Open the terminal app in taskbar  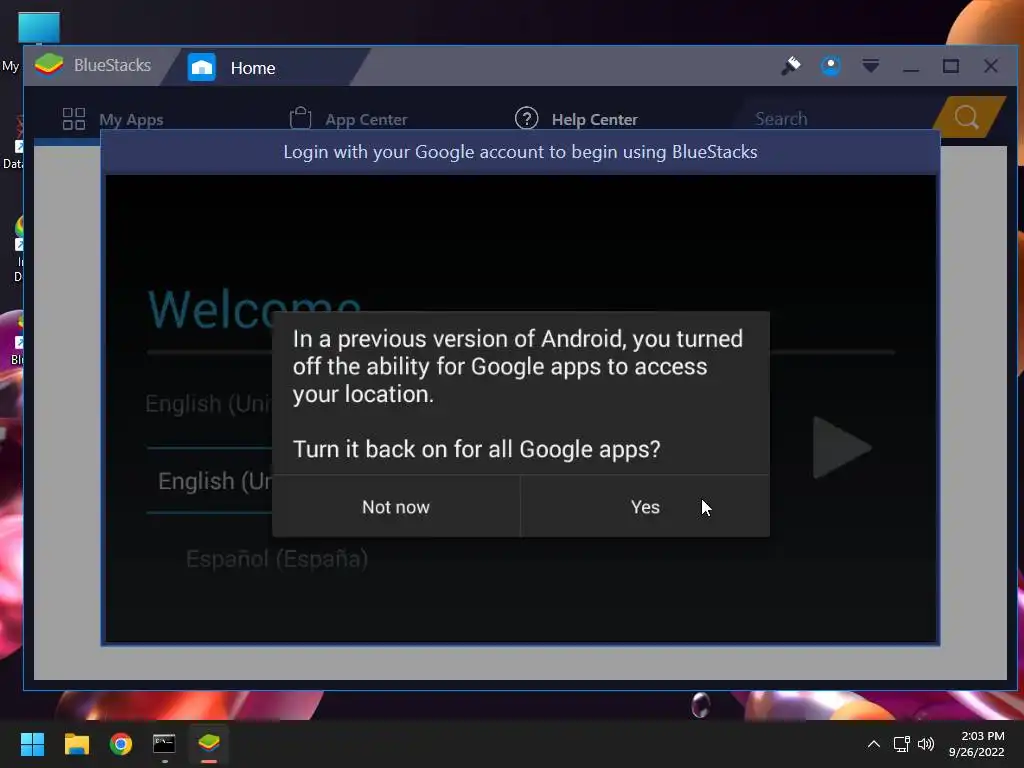[164, 744]
